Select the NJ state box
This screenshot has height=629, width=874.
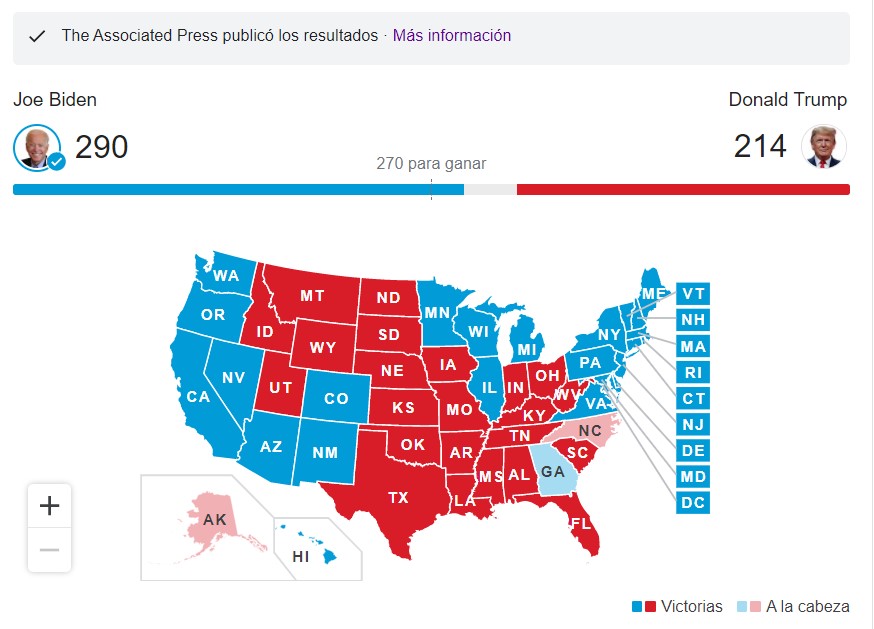pyautogui.click(x=693, y=424)
